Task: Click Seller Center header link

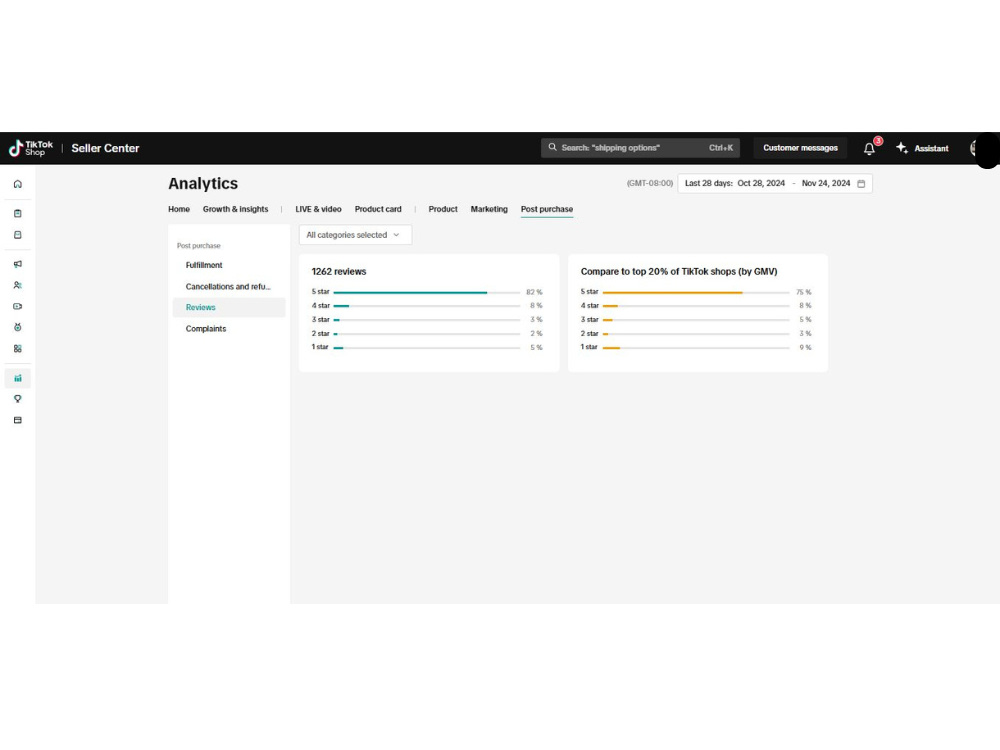Action: click(x=105, y=148)
